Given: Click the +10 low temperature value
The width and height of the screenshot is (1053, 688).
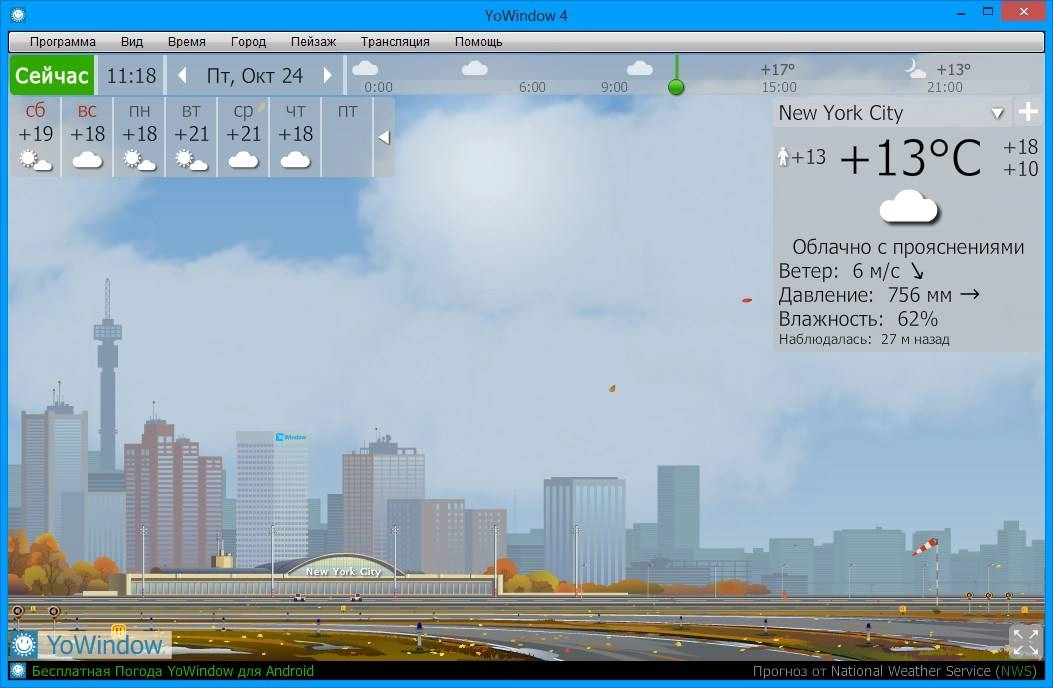Looking at the screenshot, I should (1020, 168).
